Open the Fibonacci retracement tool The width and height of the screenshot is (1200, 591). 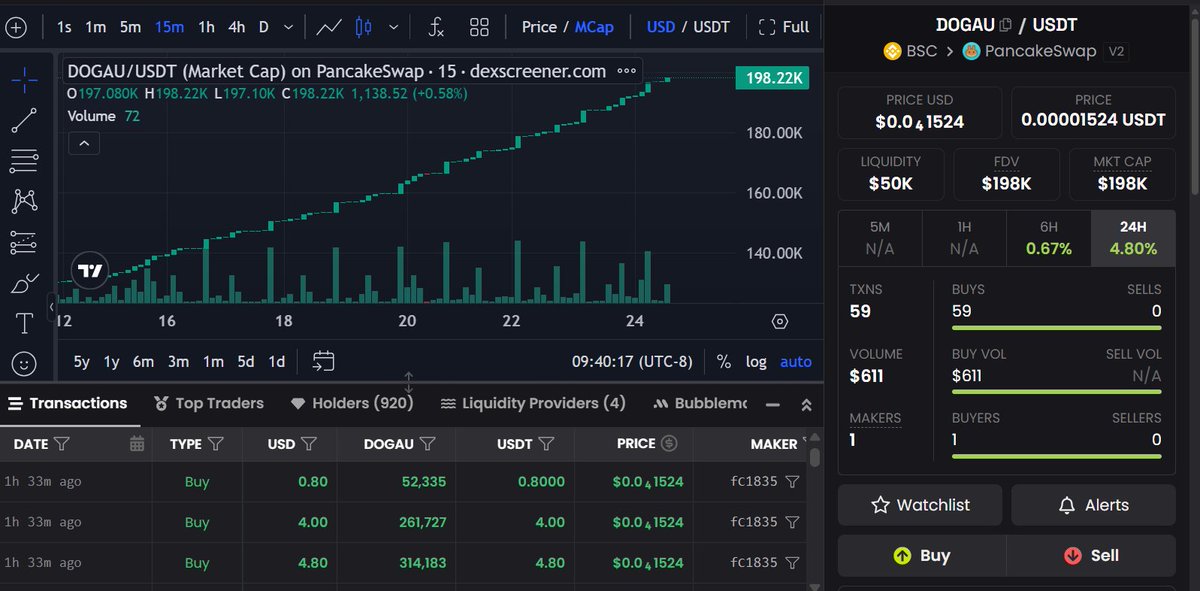24,160
